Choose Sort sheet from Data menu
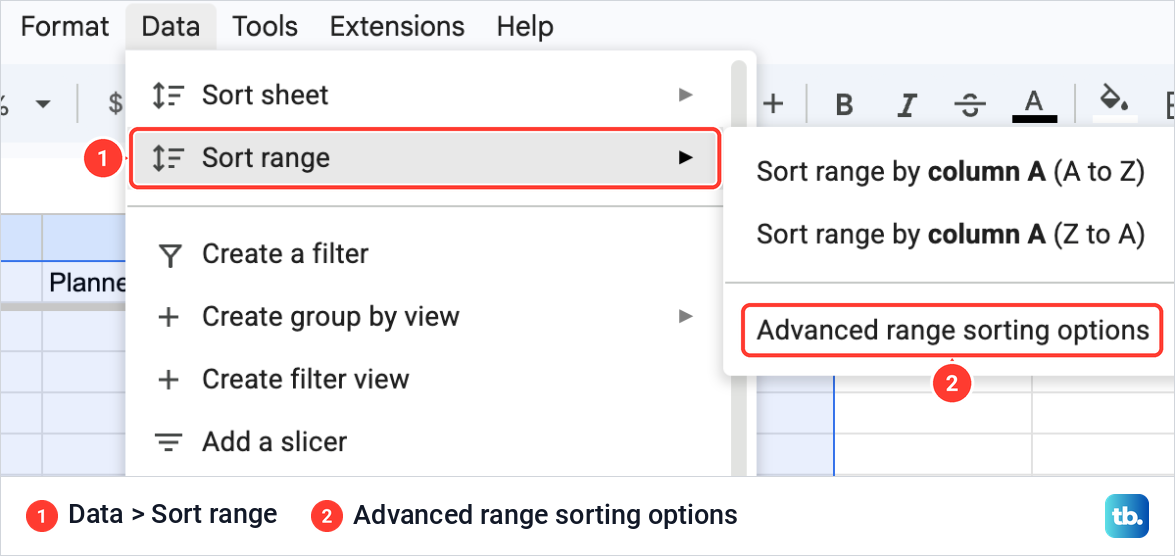Viewport: 1175px width, 556px height. (426, 95)
